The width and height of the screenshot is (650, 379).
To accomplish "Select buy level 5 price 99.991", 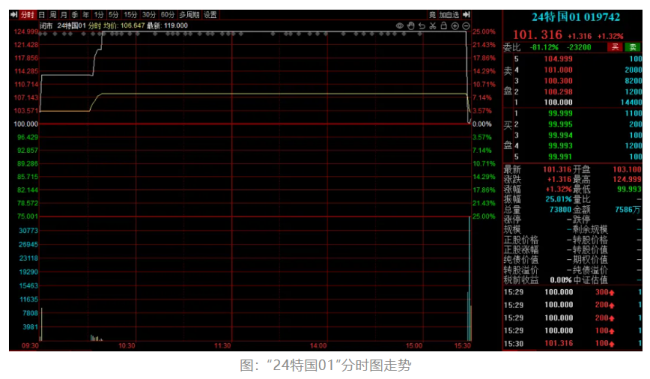I will [x=560, y=157].
